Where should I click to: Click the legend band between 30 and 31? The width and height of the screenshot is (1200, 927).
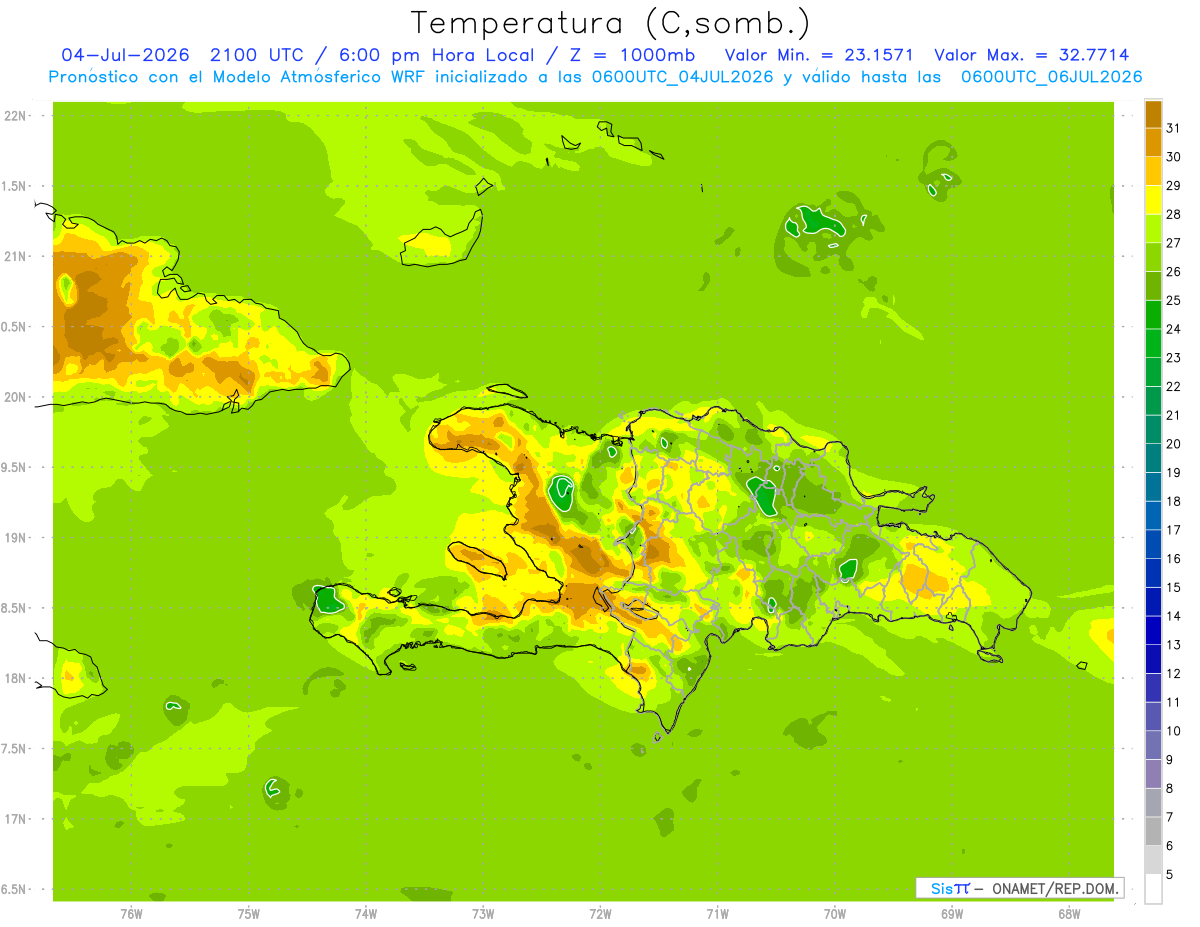[1153, 142]
